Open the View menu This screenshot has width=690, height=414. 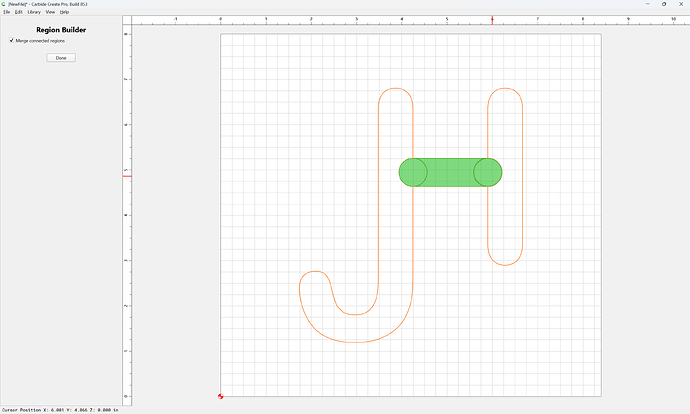pos(51,12)
